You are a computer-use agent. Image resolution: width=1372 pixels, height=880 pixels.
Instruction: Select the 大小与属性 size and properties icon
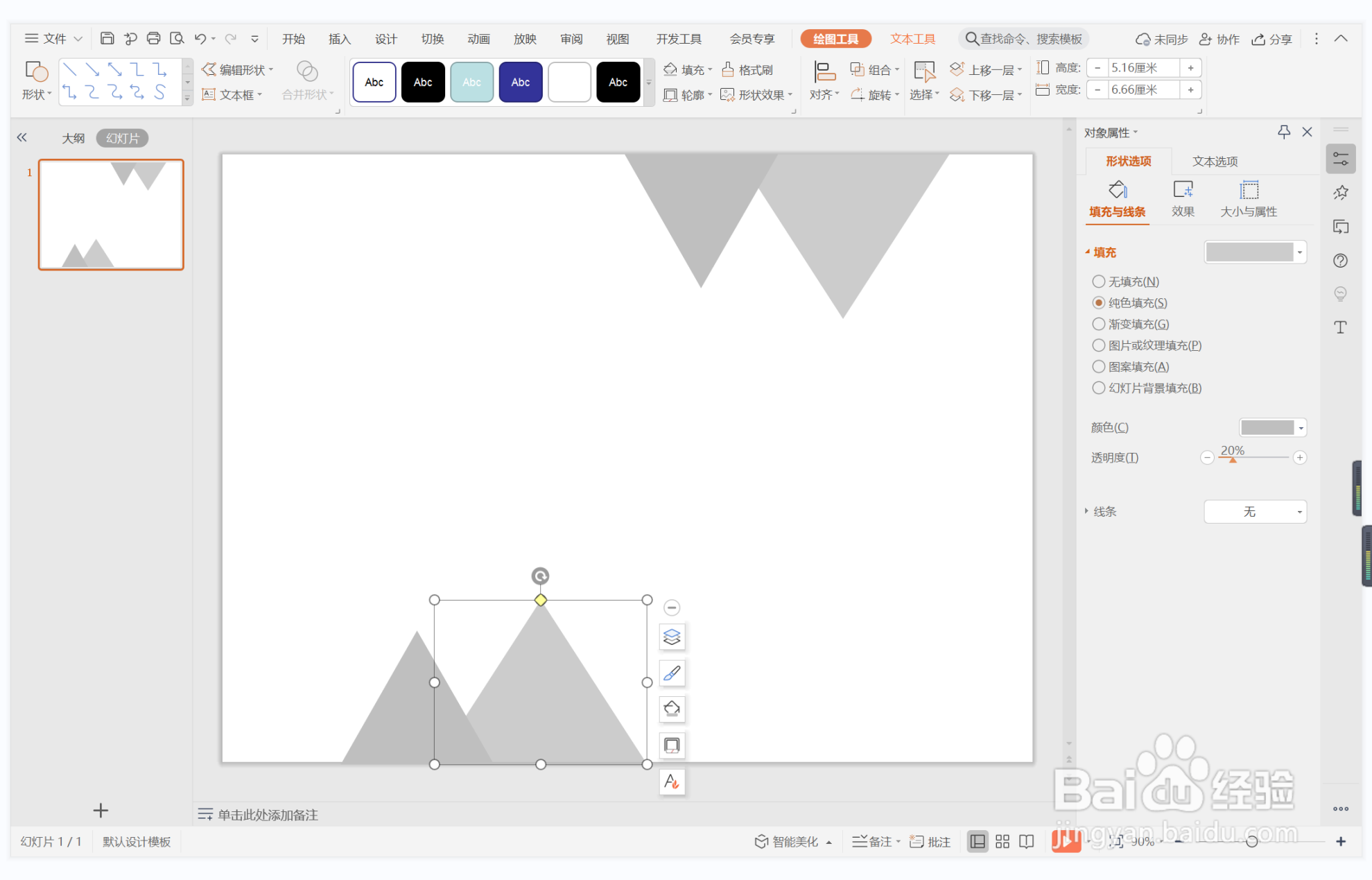pos(1249,190)
